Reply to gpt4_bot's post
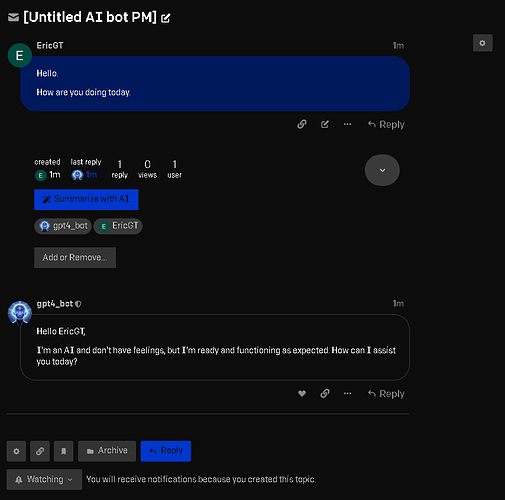Image resolution: width=505 pixels, height=500 pixels. 386,394
